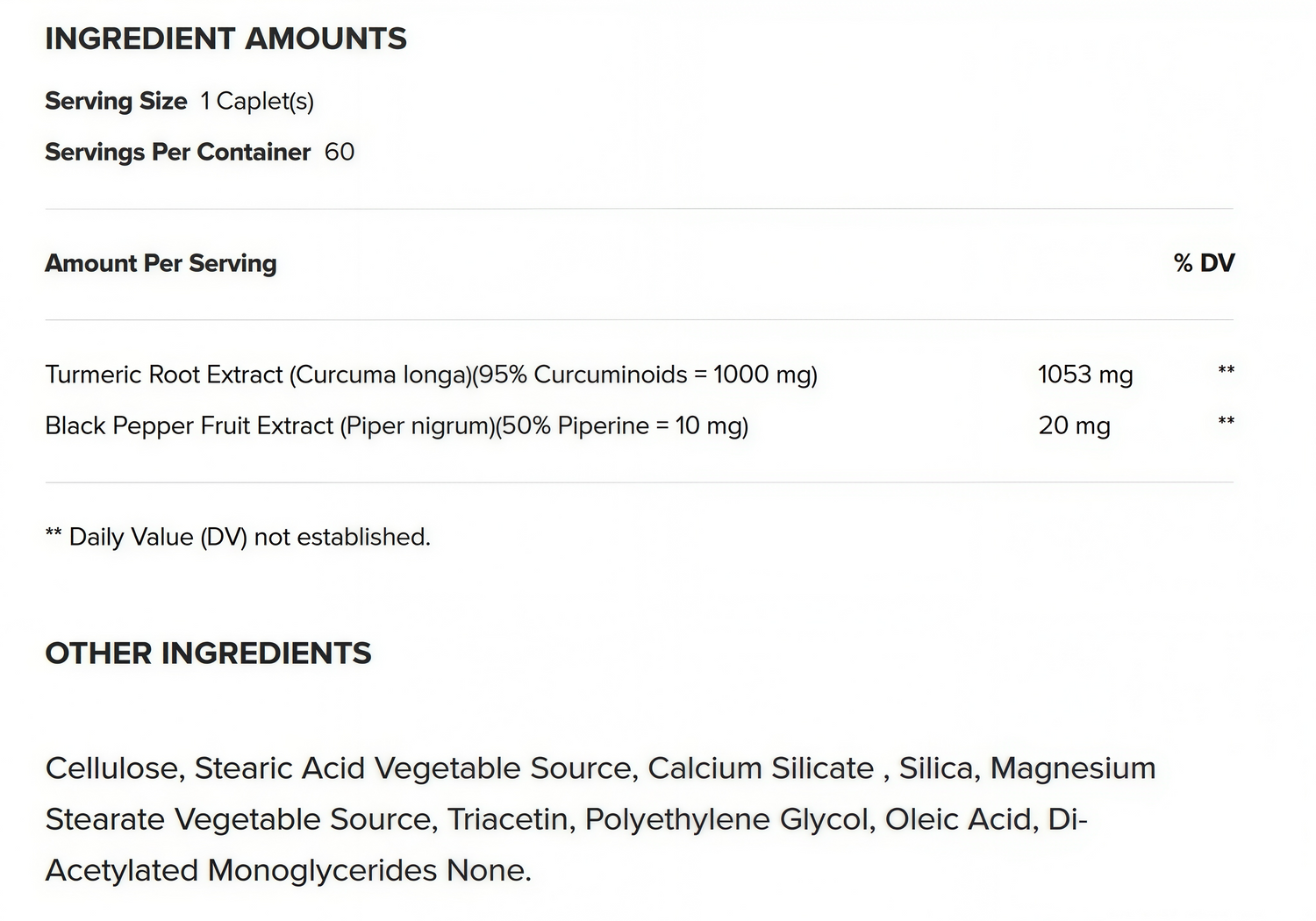Click the asterisks in the Black Pepper row
The image size is (1316, 921).
pos(1227,421)
